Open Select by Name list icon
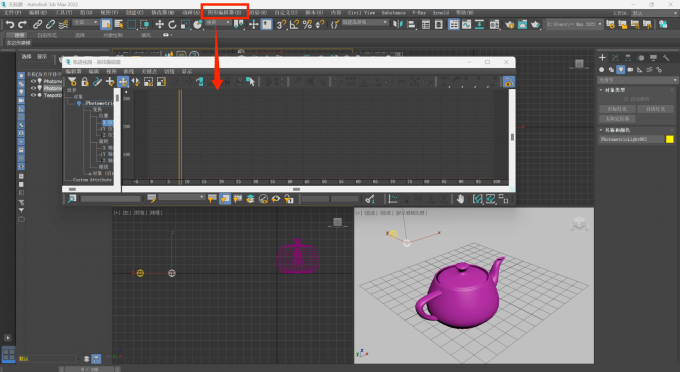 tap(119, 24)
